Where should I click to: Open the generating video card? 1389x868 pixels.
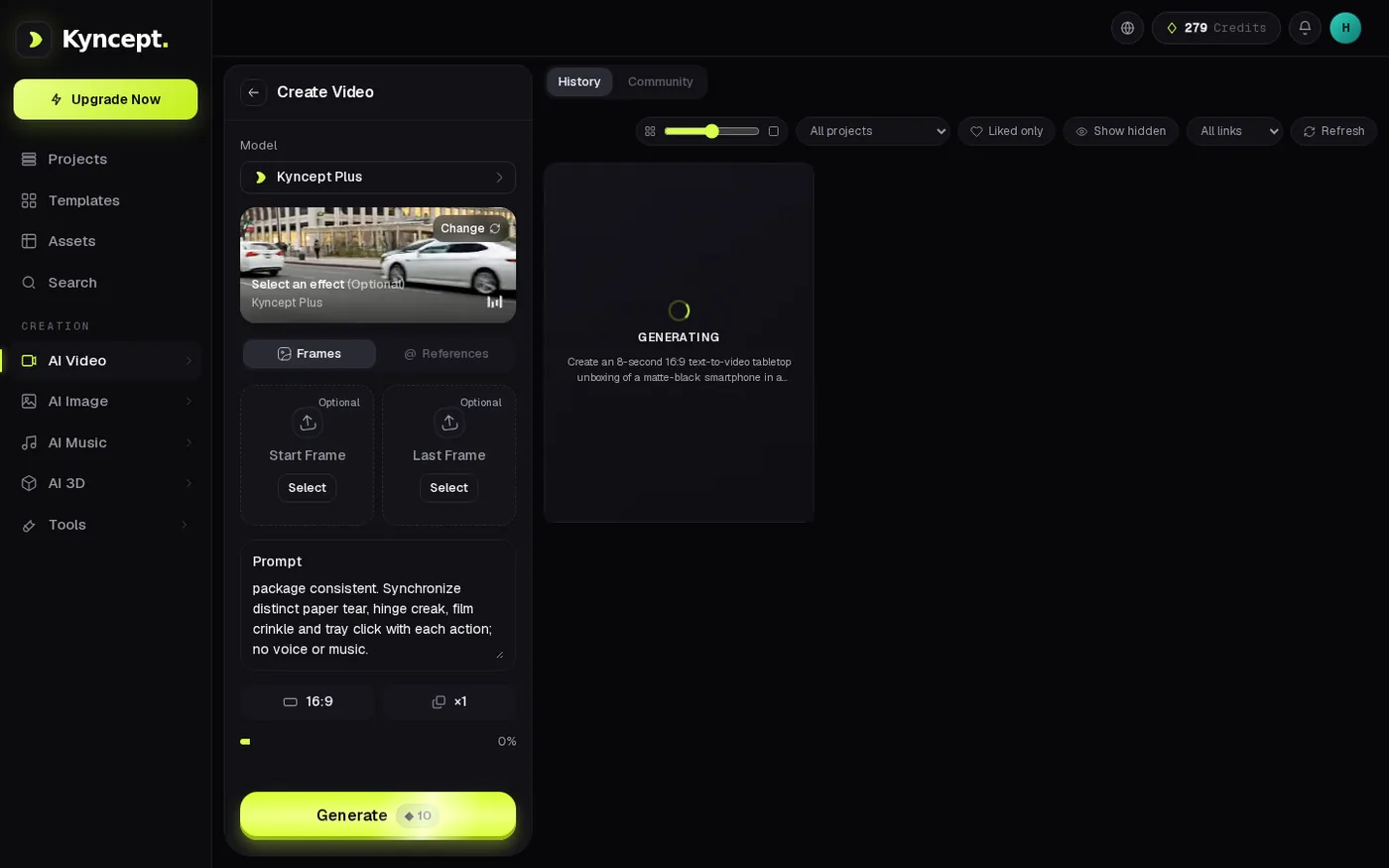679,342
